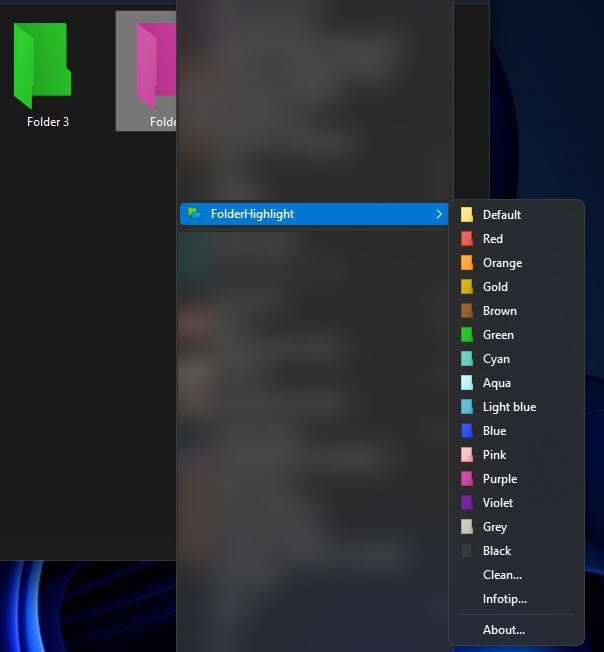Choose the Gold menu entry
The image size is (604, 652).
point(517,286)
